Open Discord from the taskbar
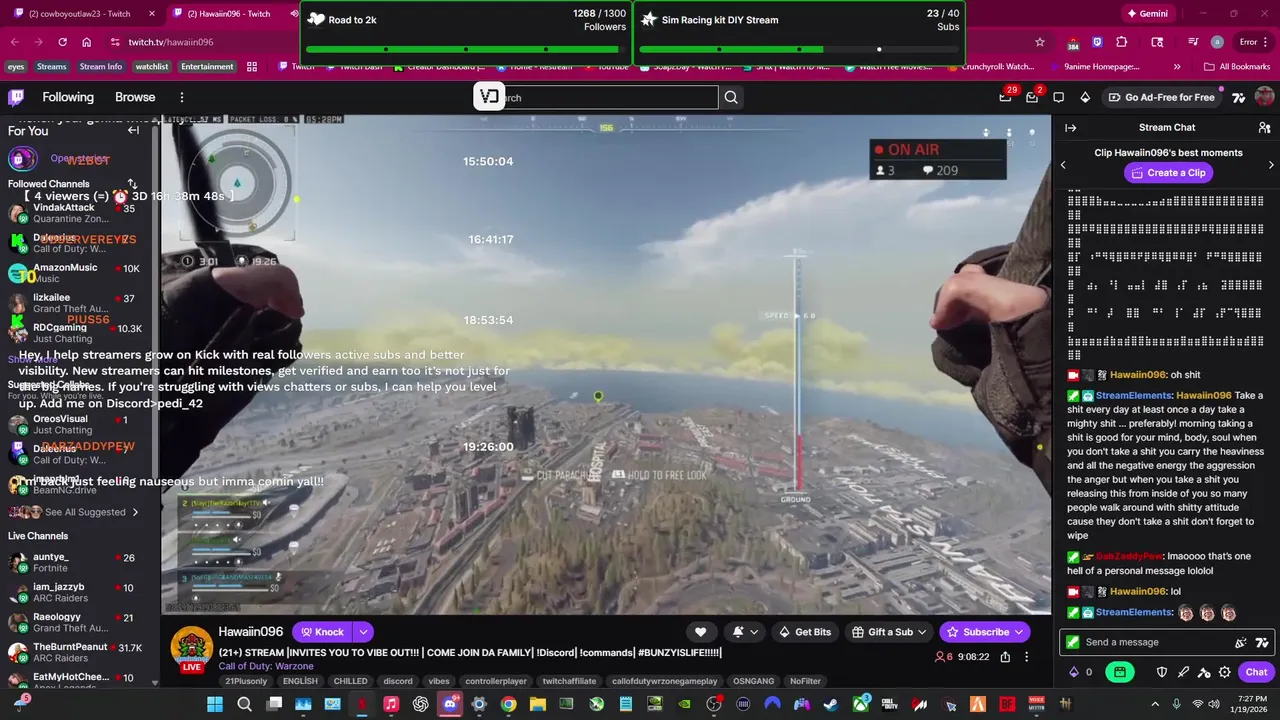The image size is (1280, 720). coord(449,704)
